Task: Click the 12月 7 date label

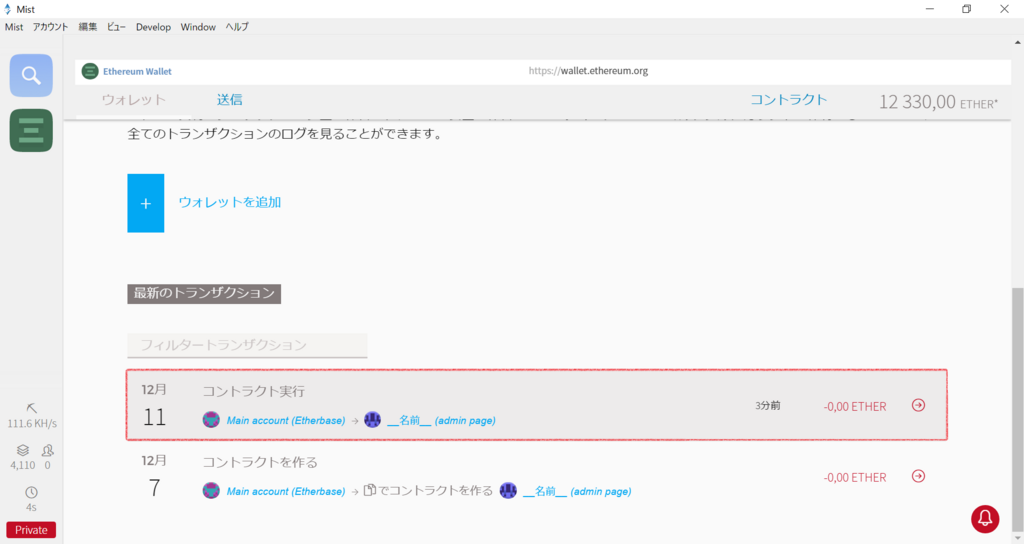Action: pyautogui.click(x=155, y=476)
